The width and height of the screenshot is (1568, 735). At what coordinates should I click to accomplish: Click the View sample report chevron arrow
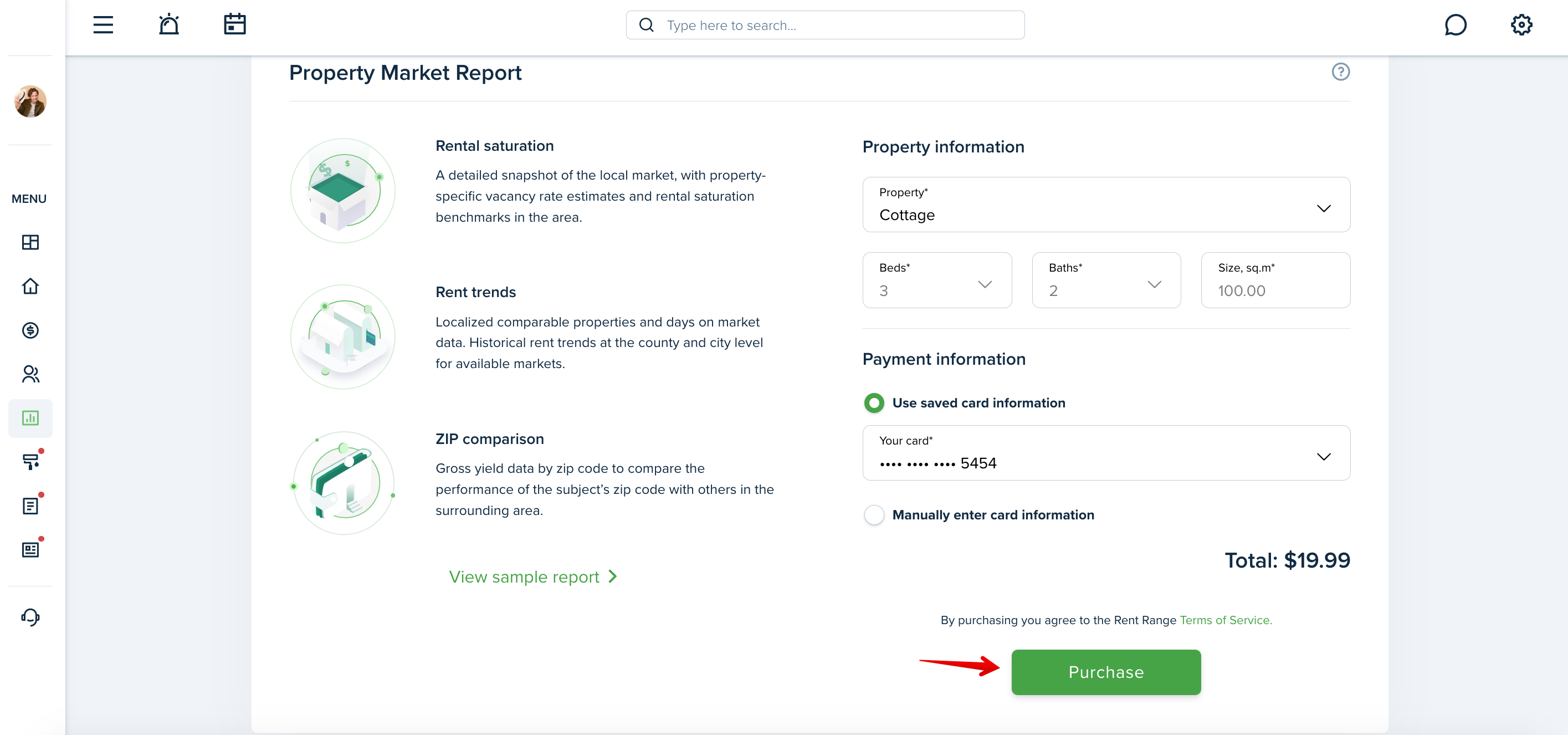pyautogui.click(x=612, y=576)
